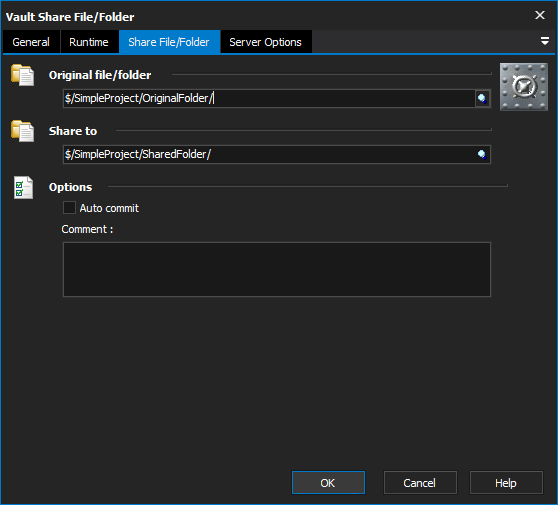This screenshot has width=558, height=505.
Task: Click the Auto commit label text
Action: [109, 208]
